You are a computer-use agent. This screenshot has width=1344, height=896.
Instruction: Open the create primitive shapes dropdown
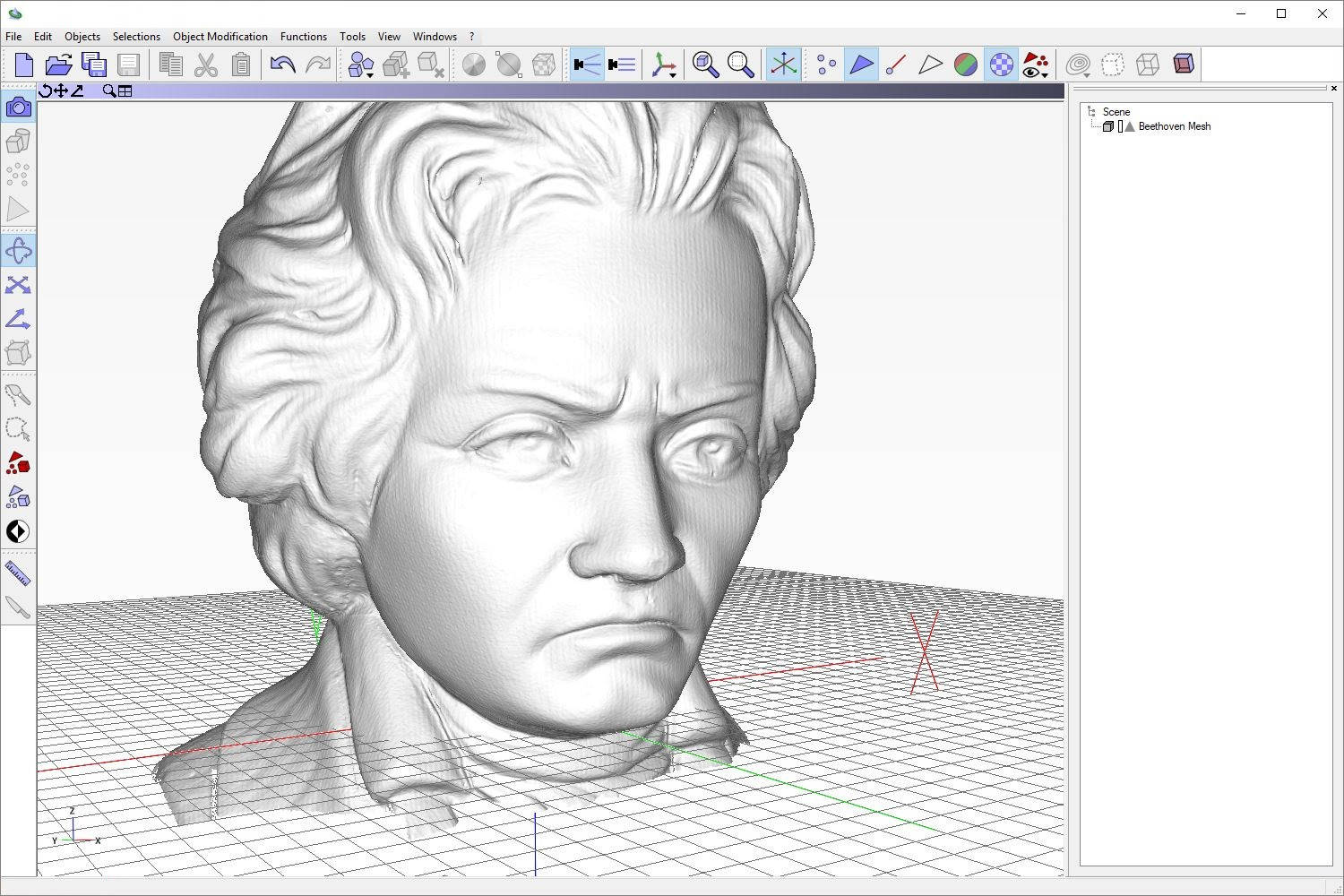(x=361, y=65)
